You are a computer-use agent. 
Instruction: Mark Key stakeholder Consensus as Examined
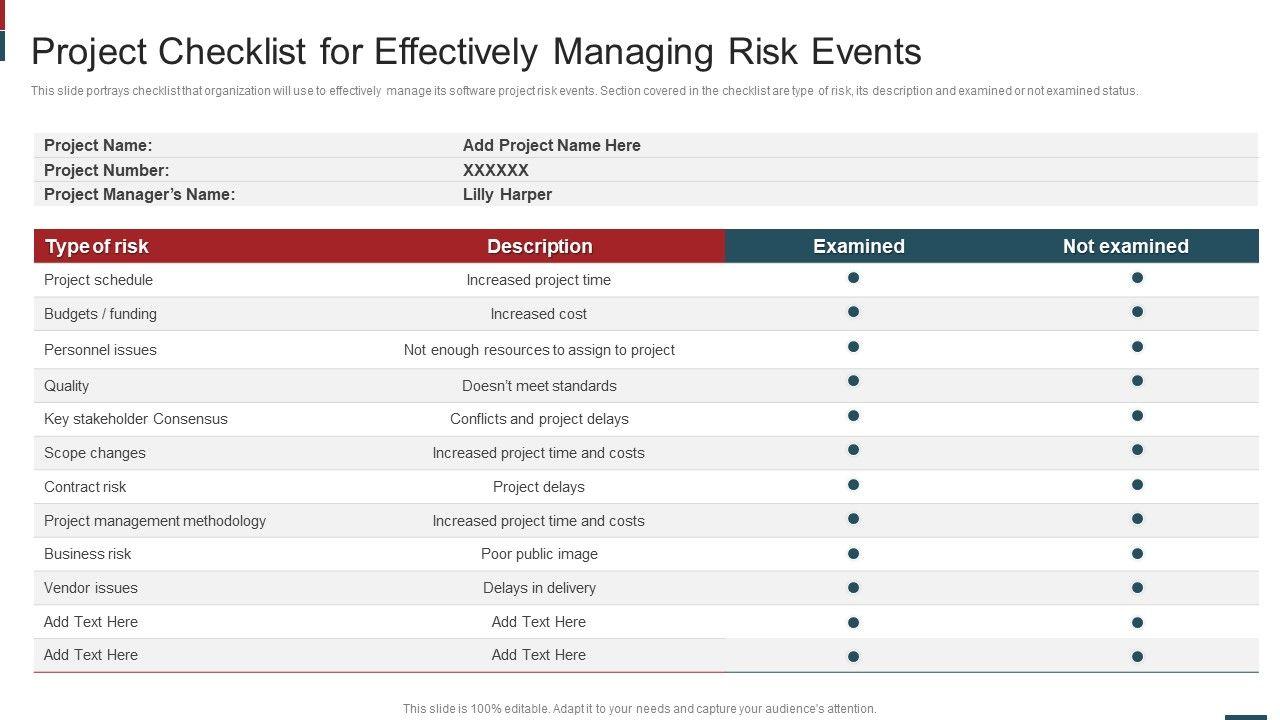(853, 416)
